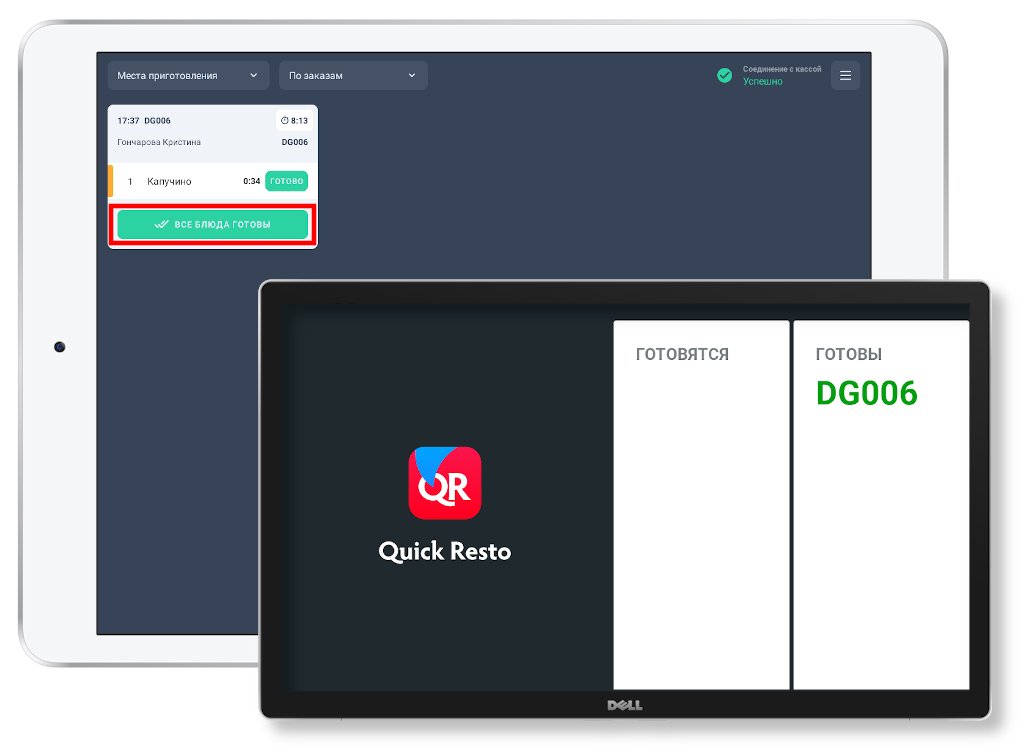Select the Капучино order row
This screenshot has width=1024, height=753.
pos(169,182)
